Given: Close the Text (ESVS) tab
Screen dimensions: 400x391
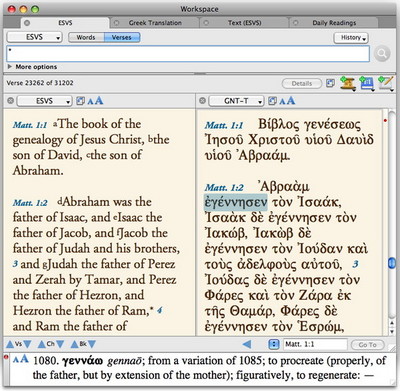Looking at the screenshot, I should coord(206,23).
